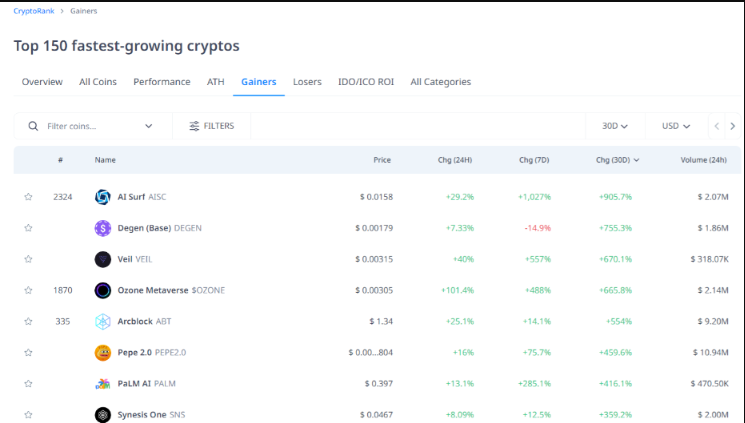
Task: Click the PaLM AI logo
Action: pos(103,384)
